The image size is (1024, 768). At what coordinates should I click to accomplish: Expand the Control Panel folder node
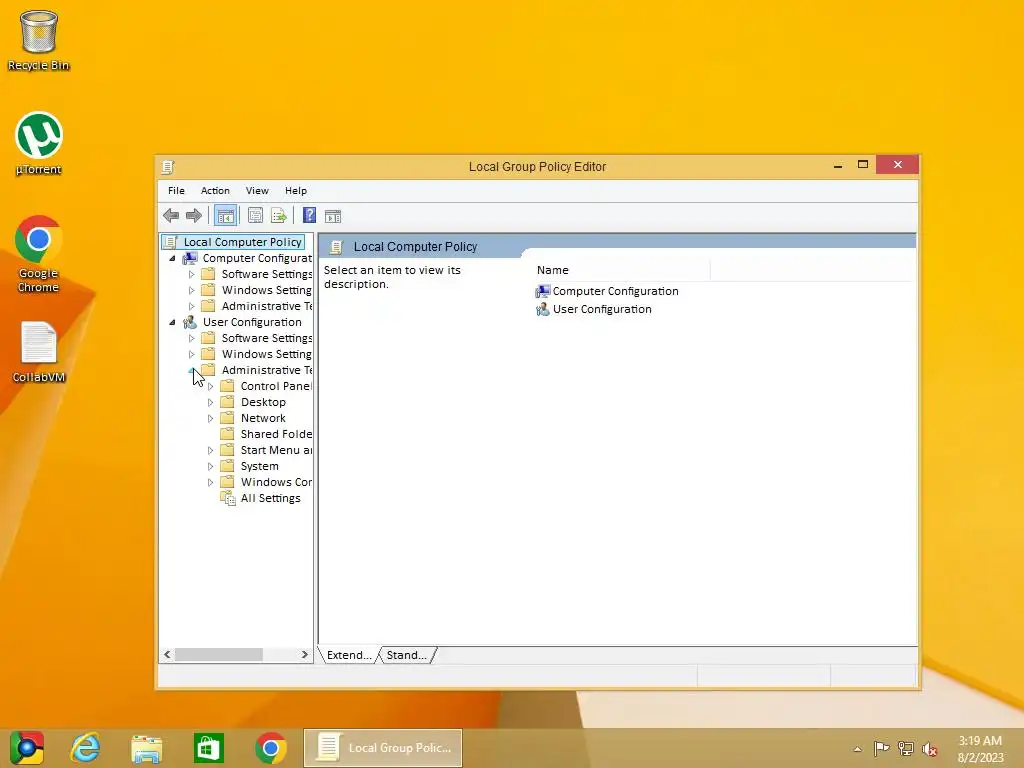[210, 387]
